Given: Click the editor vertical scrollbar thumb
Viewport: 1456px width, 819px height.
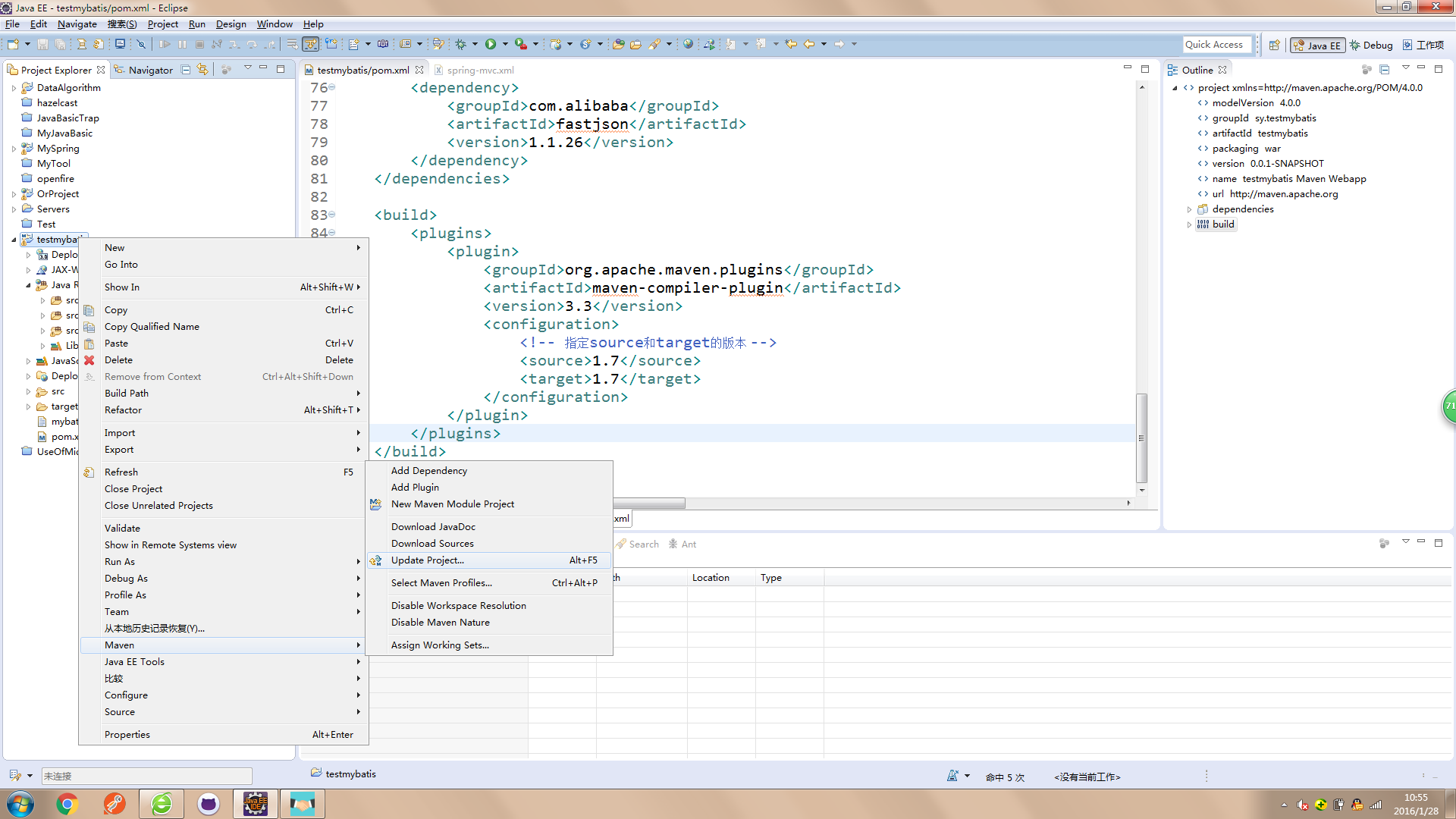Looking at the screenshot, I should click(x=1141, y=438).
